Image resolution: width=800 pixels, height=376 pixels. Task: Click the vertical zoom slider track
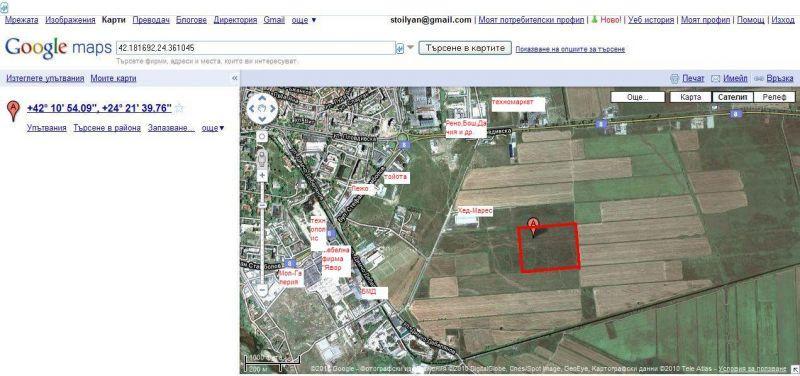tap(262, 232)
